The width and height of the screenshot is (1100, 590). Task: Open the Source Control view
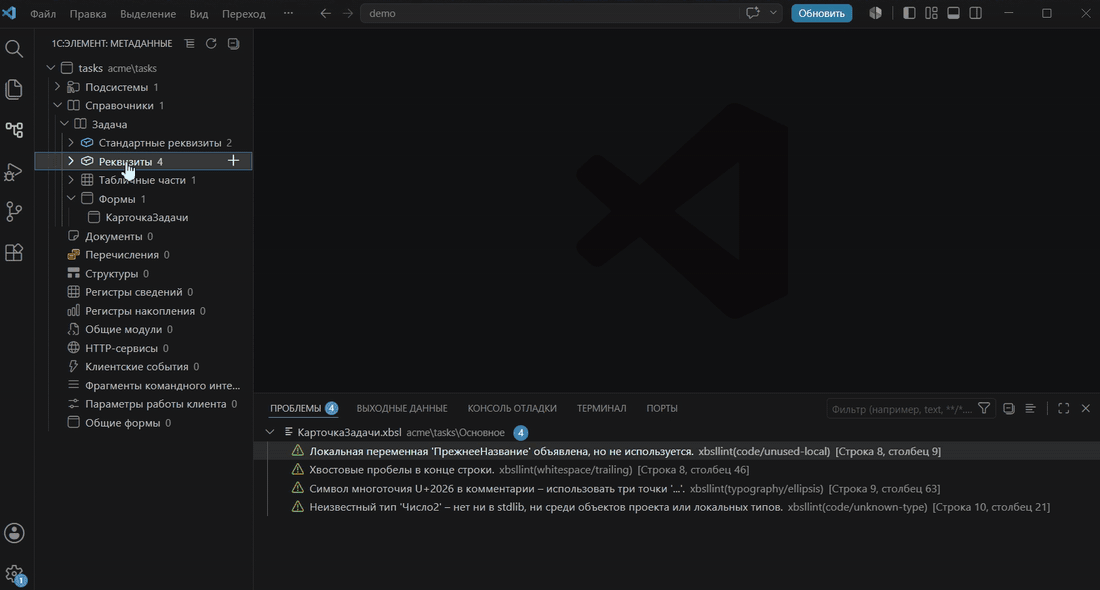14,211
